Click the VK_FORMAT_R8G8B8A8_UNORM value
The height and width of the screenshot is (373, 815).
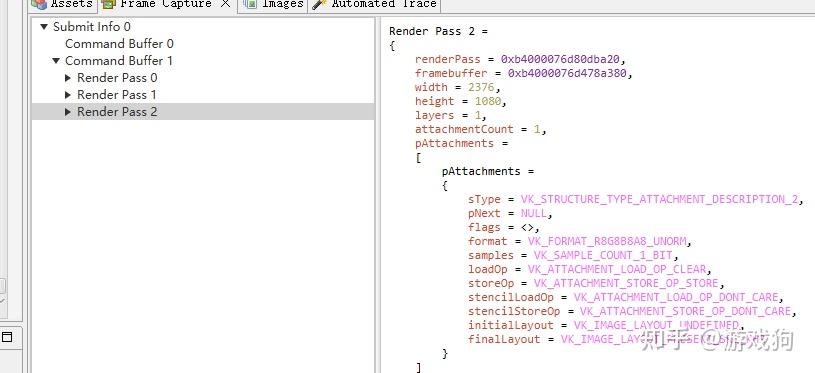coord(607,242)
